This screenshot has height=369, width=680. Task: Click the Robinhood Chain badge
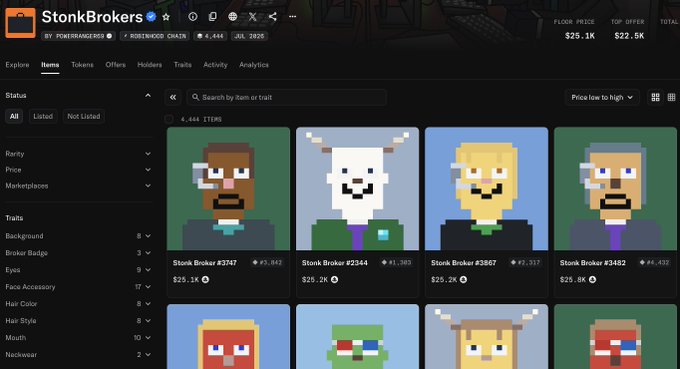(x=155, y=36)
